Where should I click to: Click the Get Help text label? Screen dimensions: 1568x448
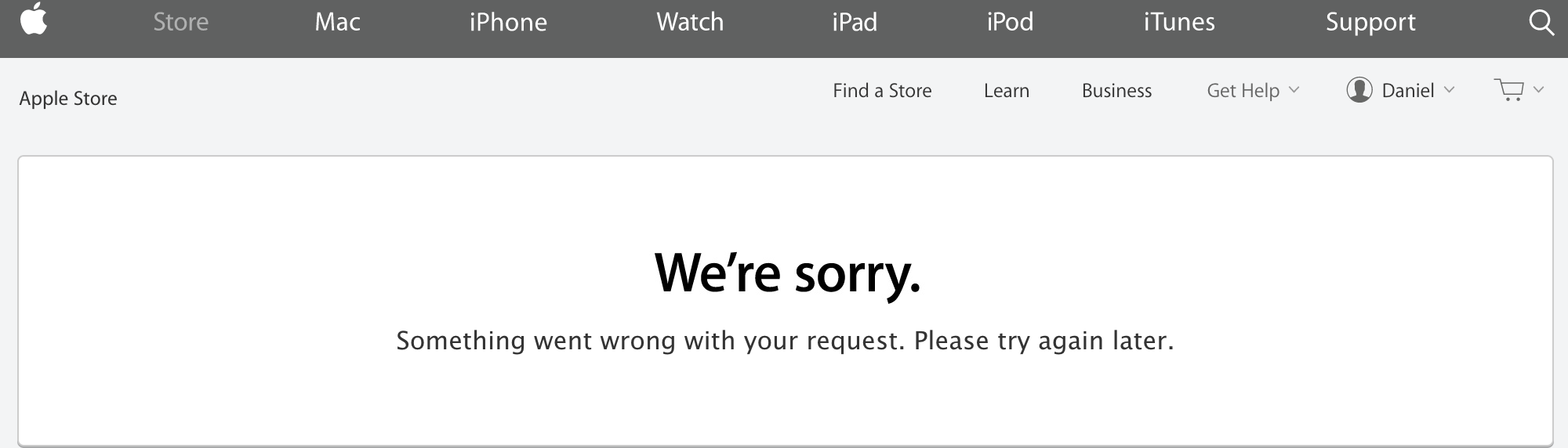(x=1243, y=91)
